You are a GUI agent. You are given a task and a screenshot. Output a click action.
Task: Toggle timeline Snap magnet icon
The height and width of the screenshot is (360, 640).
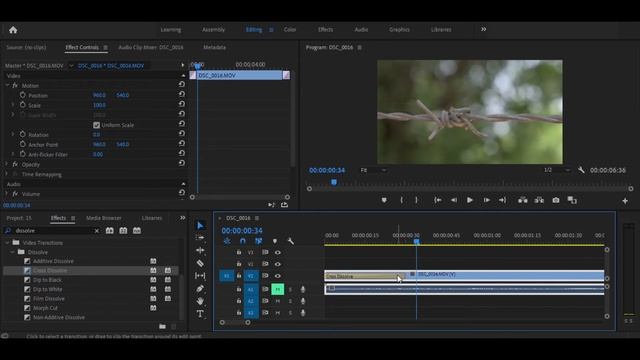tap(243, 241)
